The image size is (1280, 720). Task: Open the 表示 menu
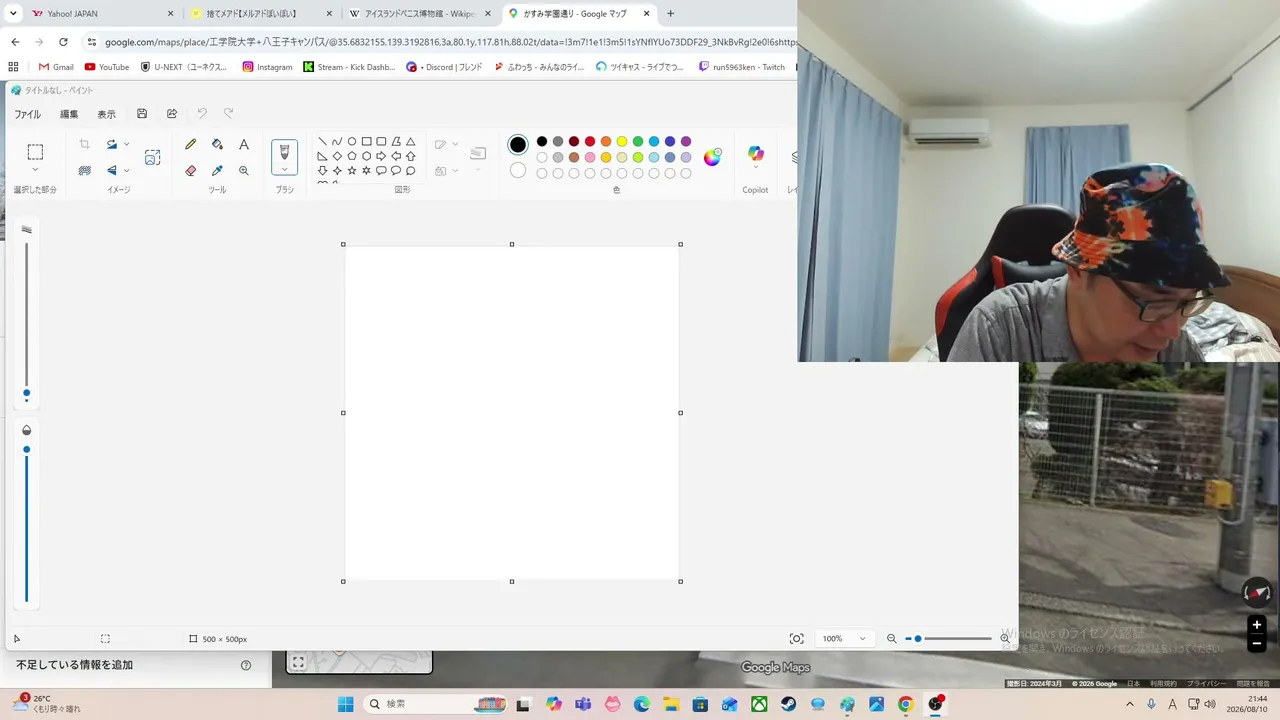click(106, 114)
